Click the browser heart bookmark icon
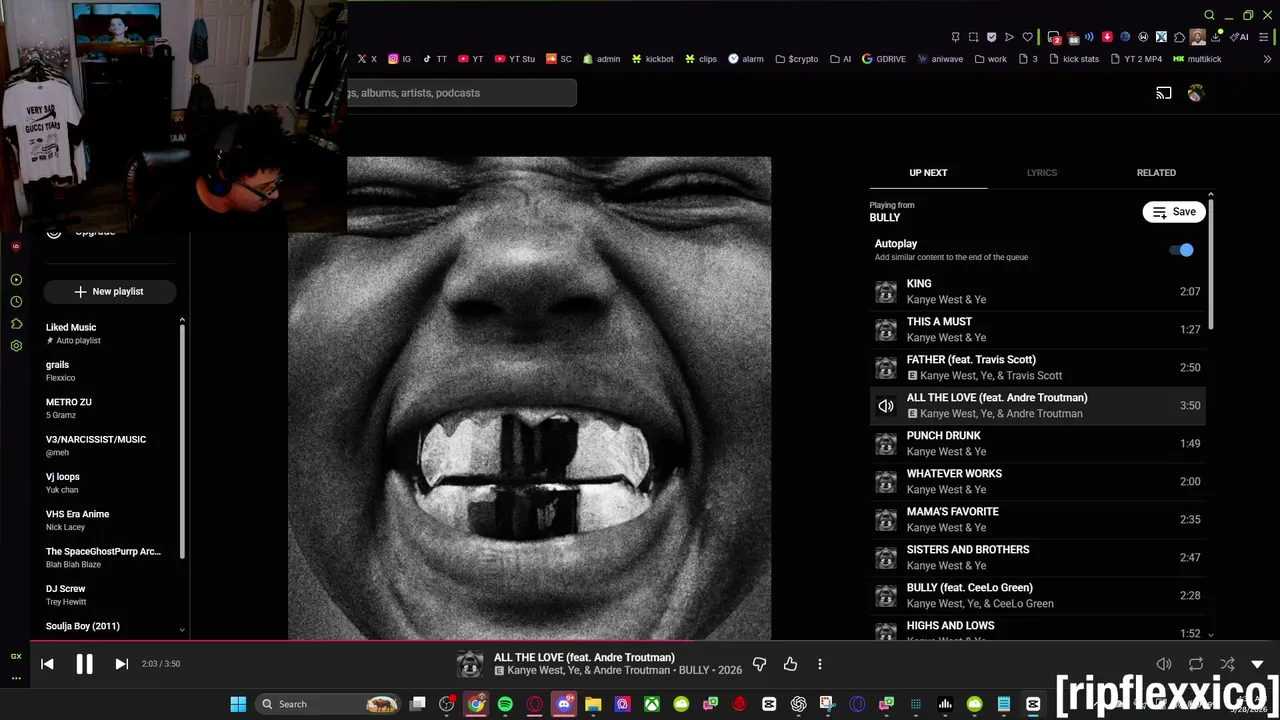The height and width of the screenshot is (720, 1280). pos(1027,37)
